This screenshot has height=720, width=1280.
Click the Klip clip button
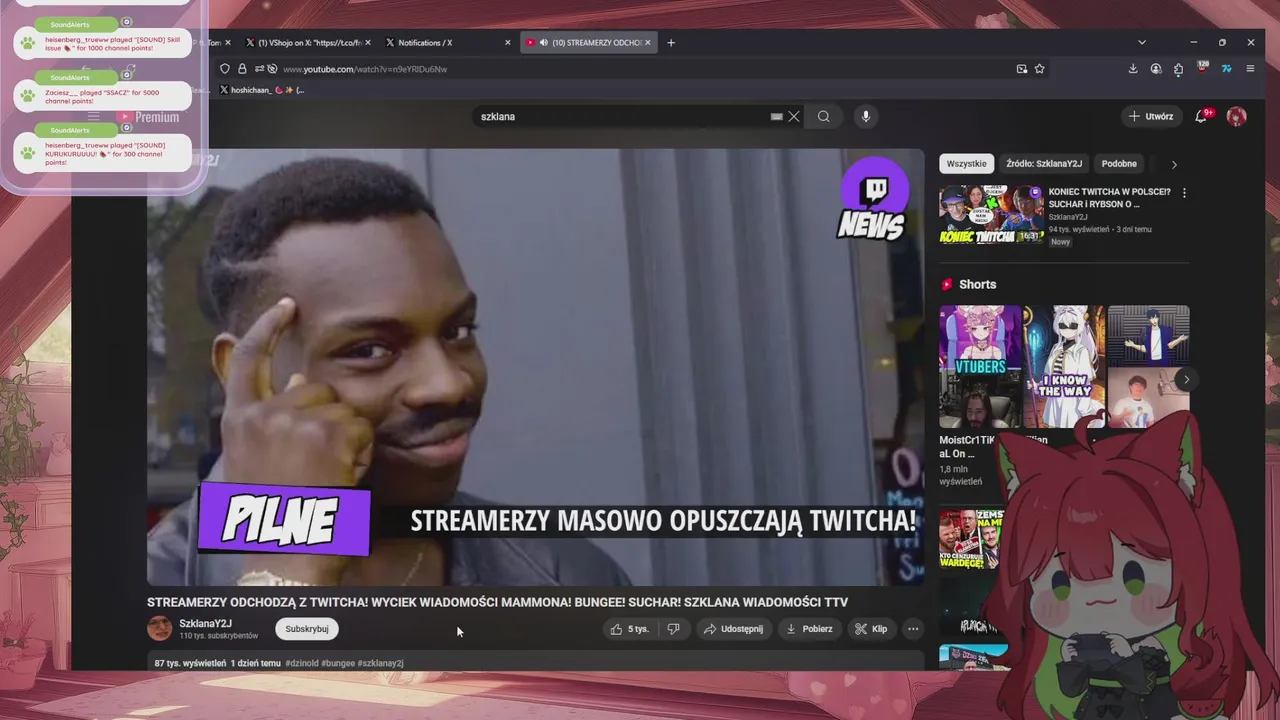pyautogui.click(x=871, y=629)
